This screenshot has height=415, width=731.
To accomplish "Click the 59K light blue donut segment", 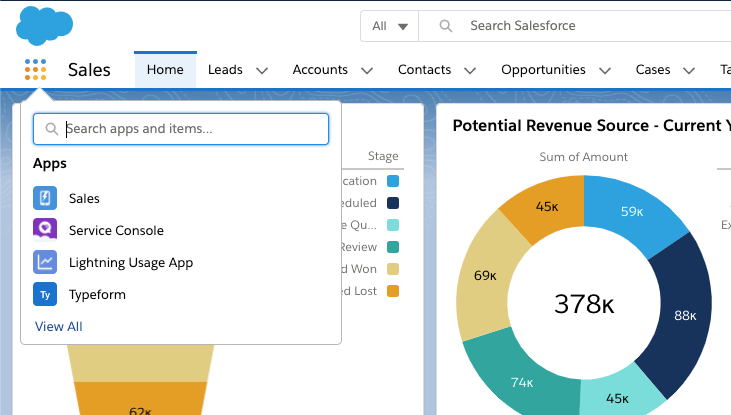I will click(632, 212).
